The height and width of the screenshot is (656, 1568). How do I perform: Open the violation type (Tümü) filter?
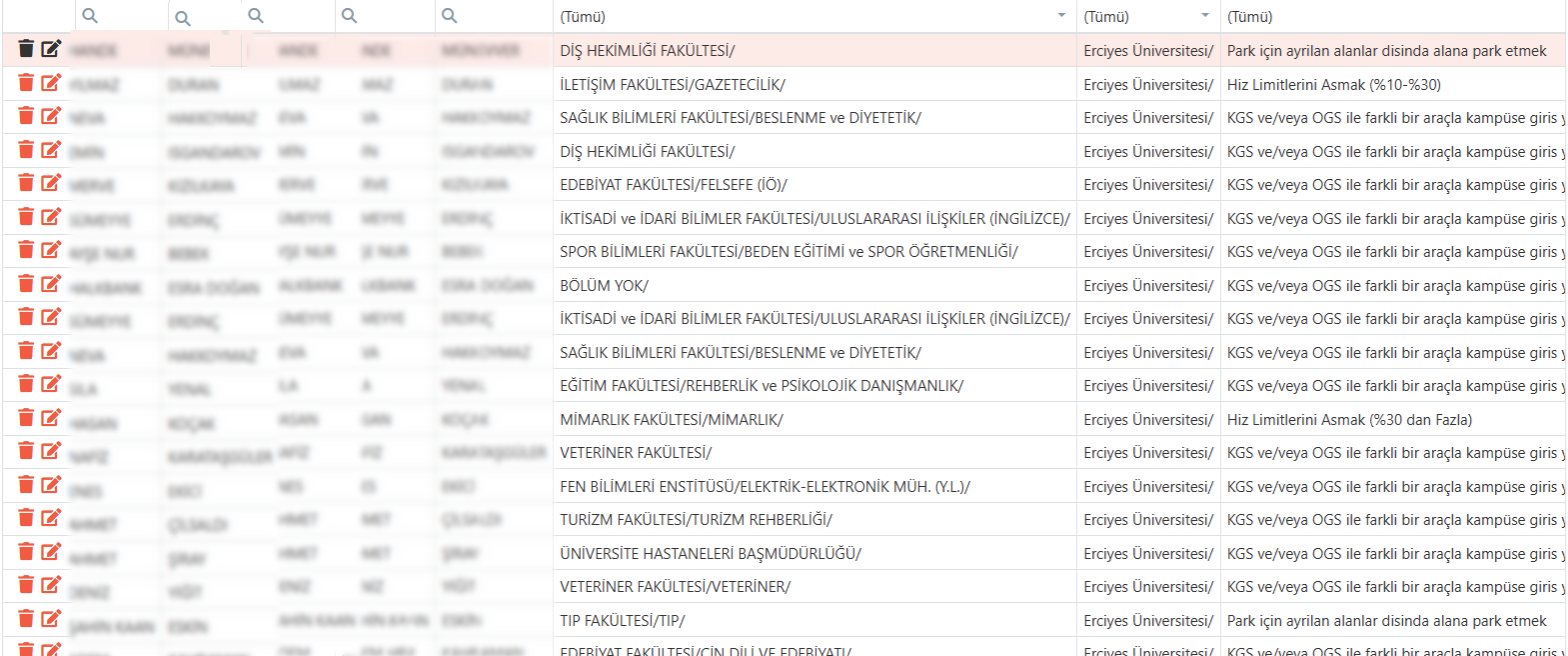coord(1389,17)
